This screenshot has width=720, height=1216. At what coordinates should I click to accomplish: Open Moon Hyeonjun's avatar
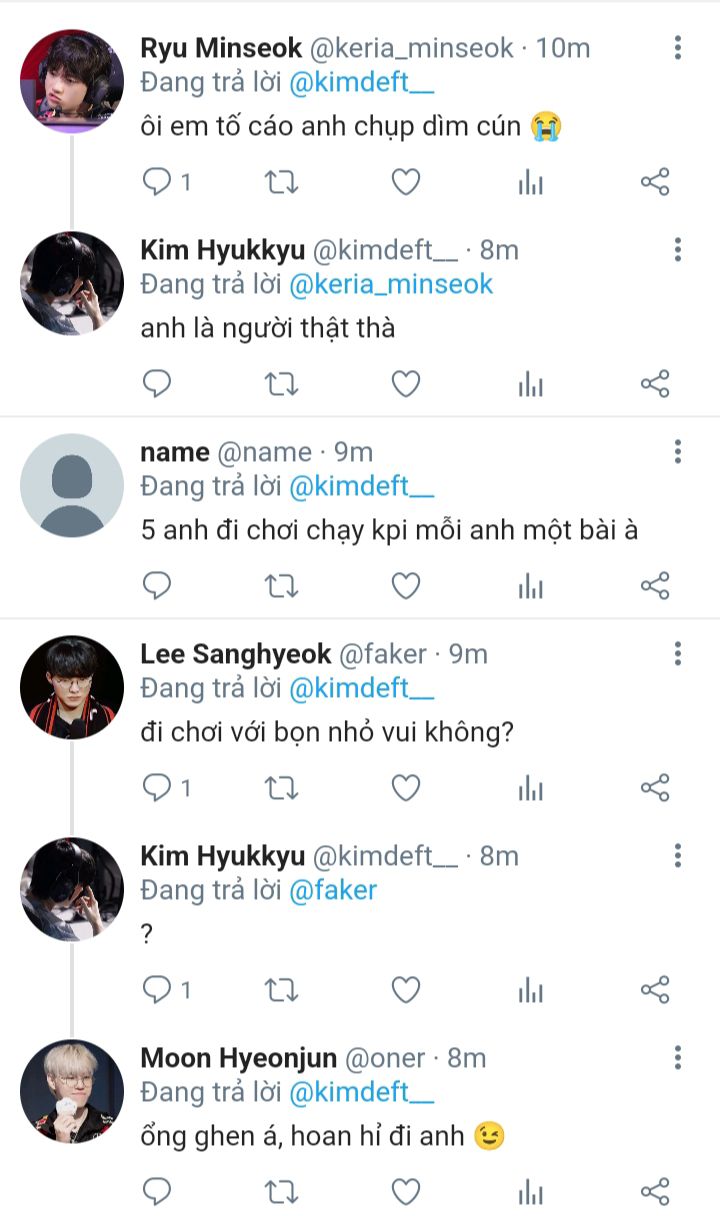coord(72,1091)
